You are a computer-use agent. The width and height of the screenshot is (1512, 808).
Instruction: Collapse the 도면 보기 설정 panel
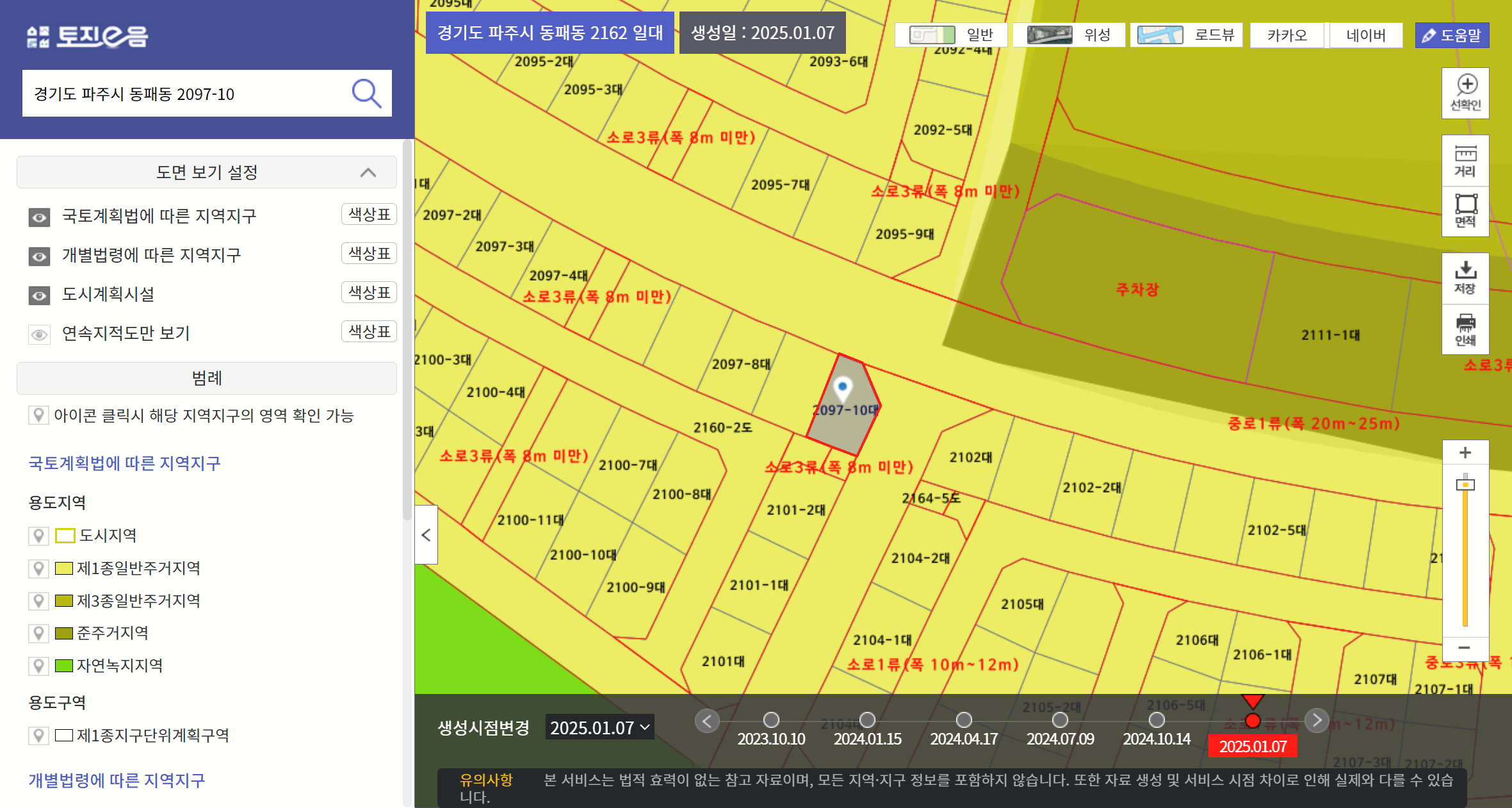tap(368, 172)
